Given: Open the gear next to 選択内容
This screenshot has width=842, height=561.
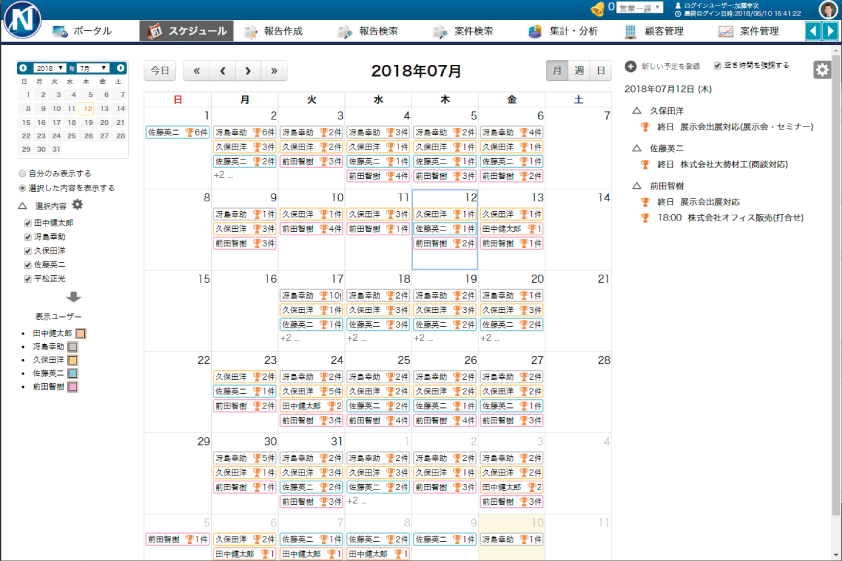Looking at the screenshot, I should tap(78, 205).
